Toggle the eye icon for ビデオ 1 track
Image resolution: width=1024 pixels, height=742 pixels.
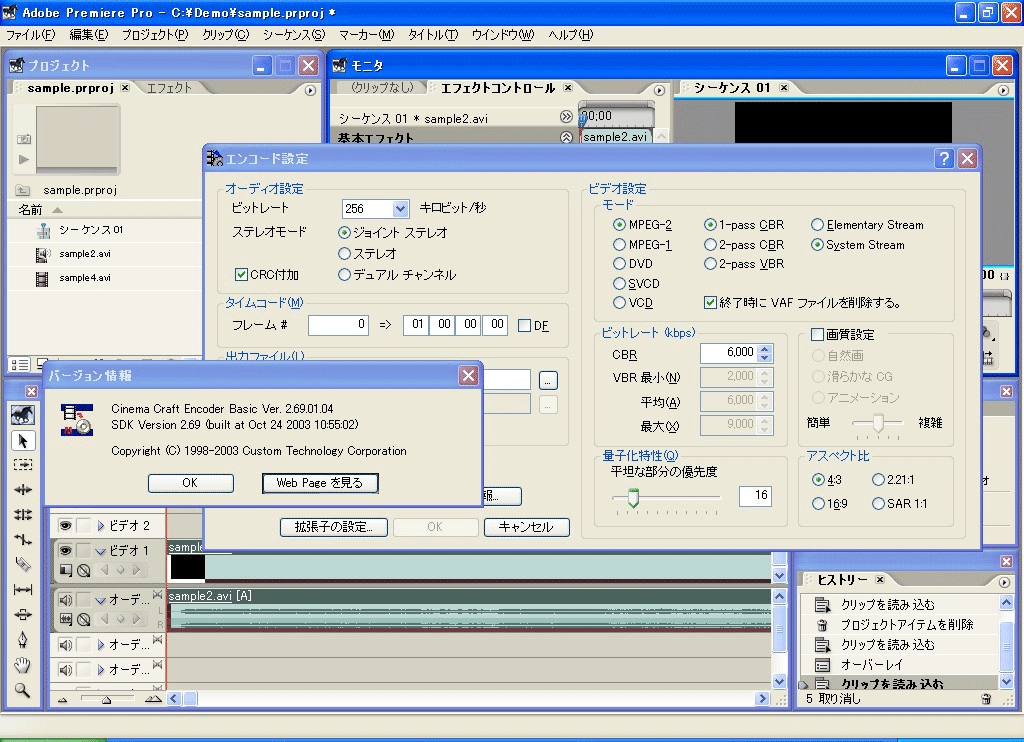(65, 551)
